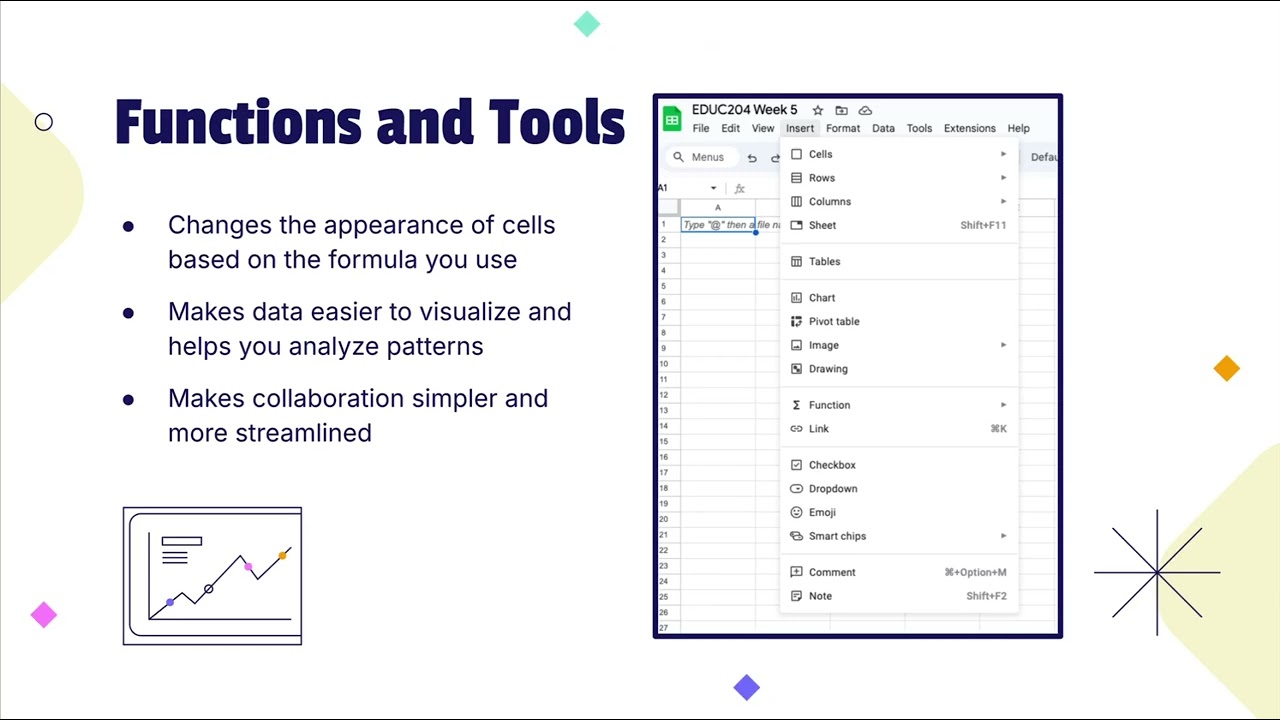Click the document title EDUC204 Week 5
Screen dimensions: 1280x720
(x=744, y=110)
